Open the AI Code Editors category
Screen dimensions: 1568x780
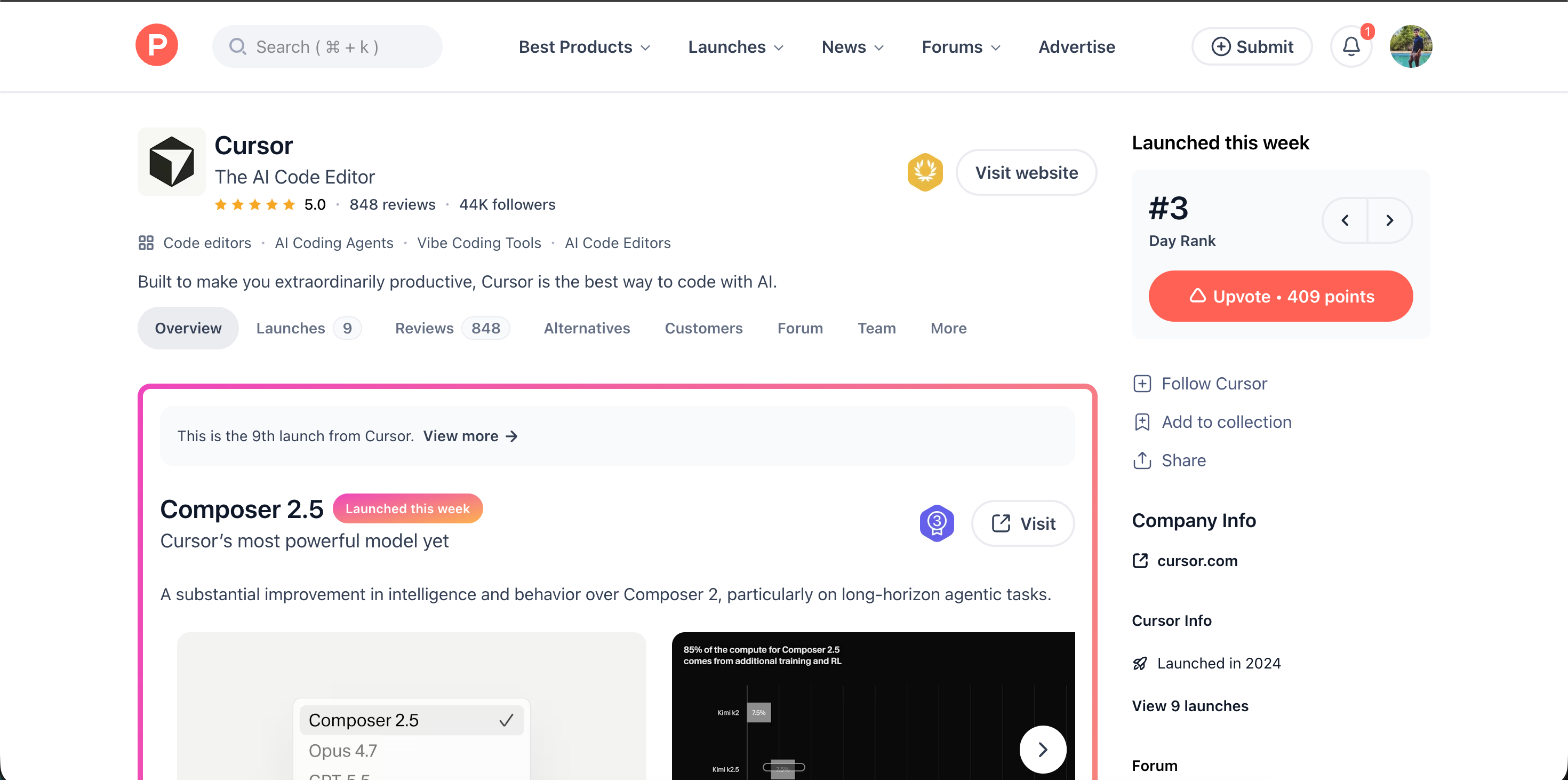pyautogui.click(x=617, y=243)
